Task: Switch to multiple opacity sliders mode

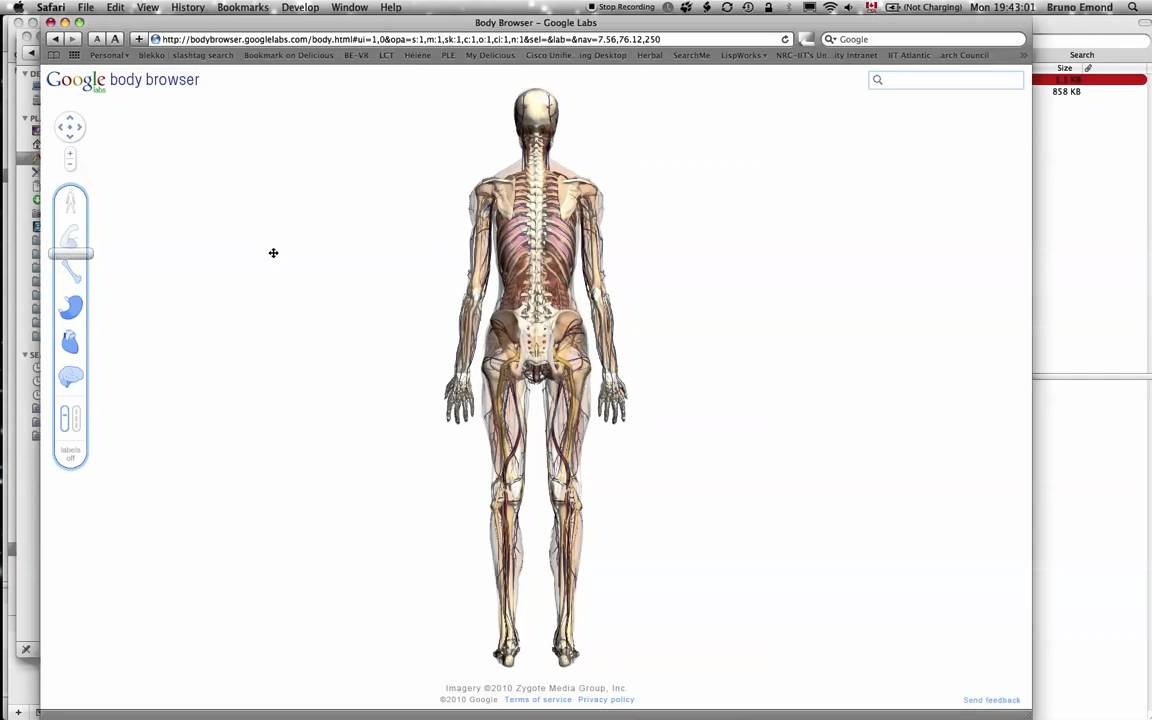Action: tap(76, 419)
